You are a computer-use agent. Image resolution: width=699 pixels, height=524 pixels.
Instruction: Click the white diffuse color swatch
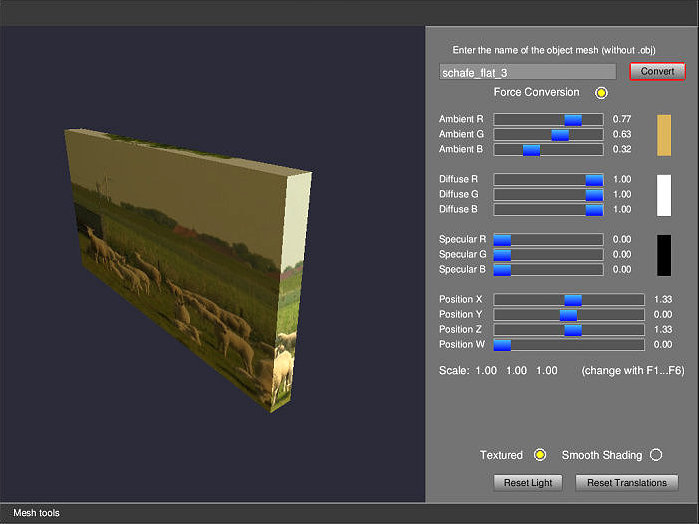[x=664, y=195]
